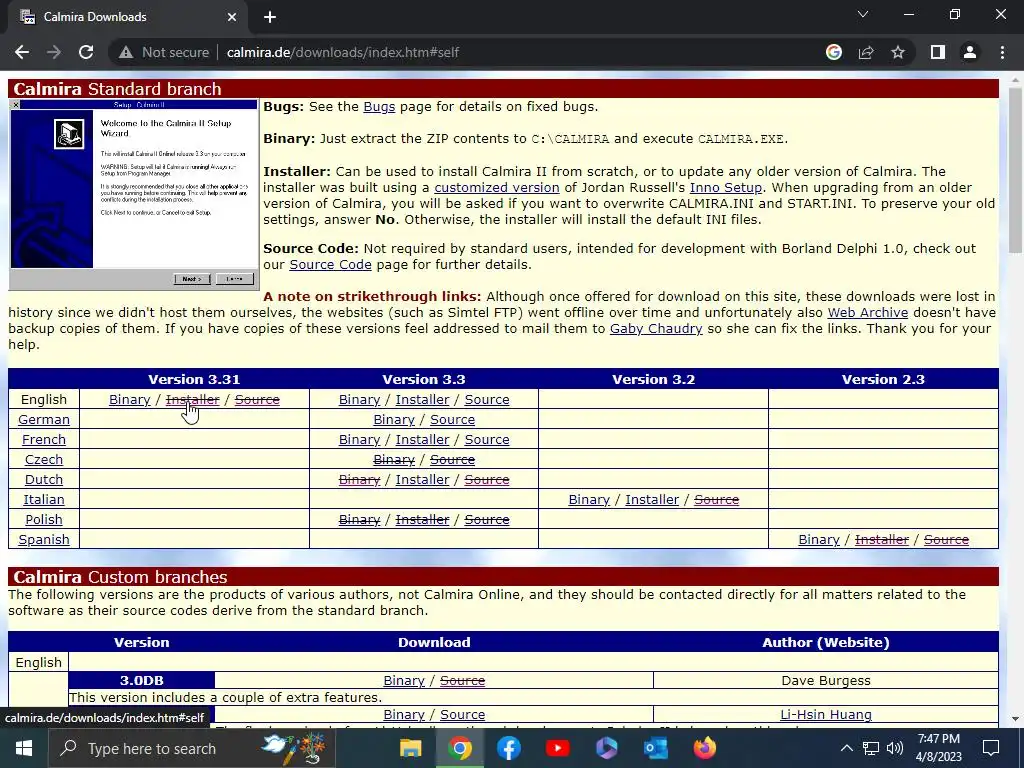This screenshot has width=1024, height=768.
Task: Open the Windows Start menu
Action: 24,748
